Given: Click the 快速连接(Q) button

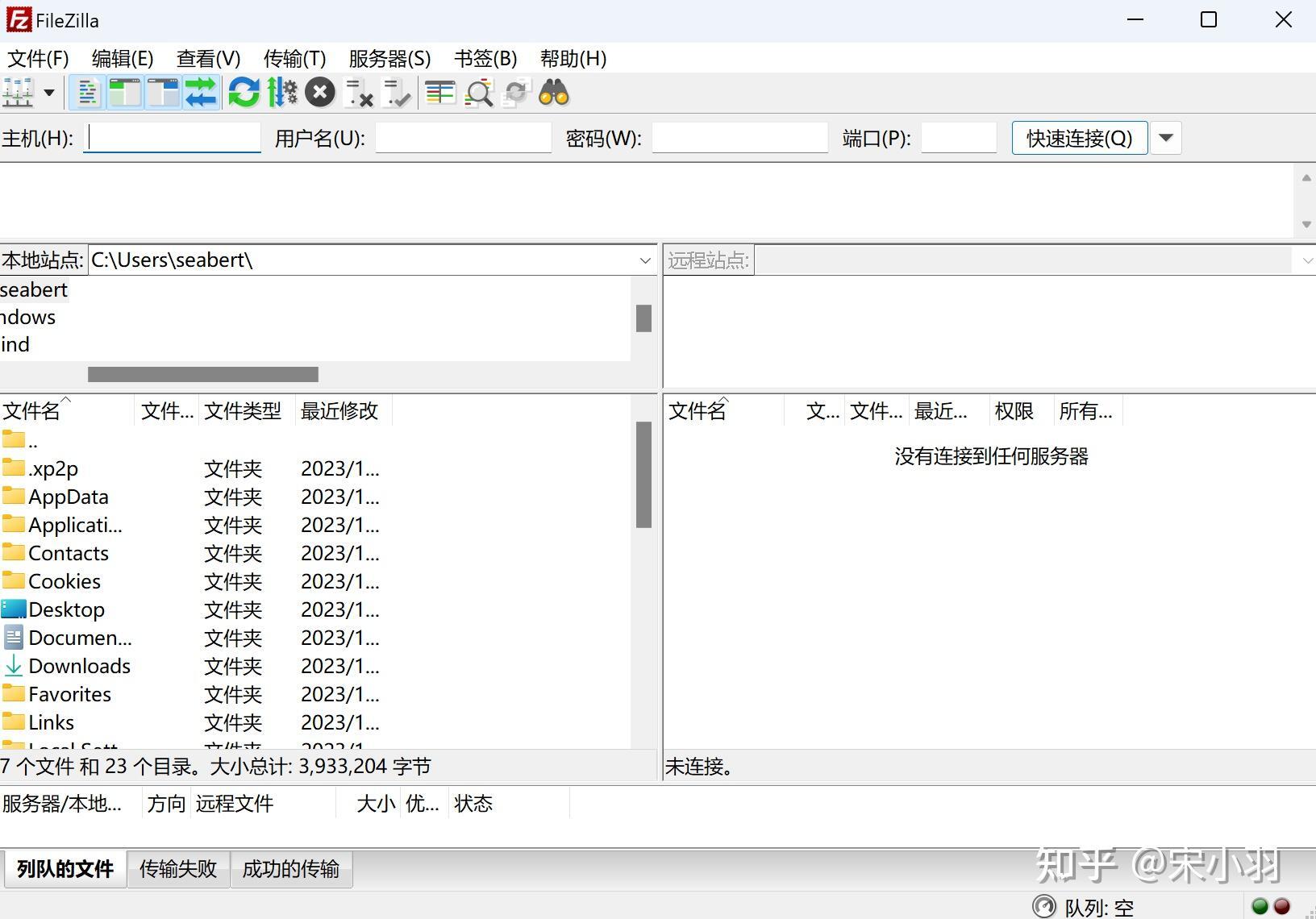Looking at the screenshot, I should tap(1079, 138).
